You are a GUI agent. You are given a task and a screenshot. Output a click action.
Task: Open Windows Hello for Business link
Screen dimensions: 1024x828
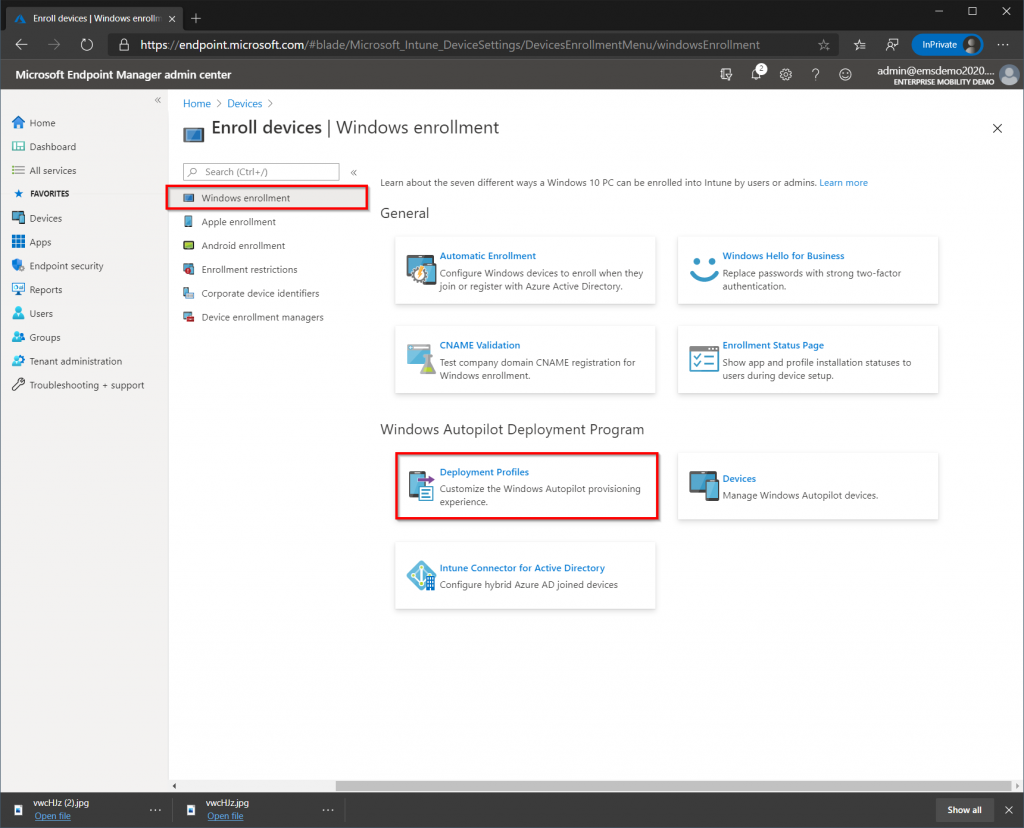(x=783, y=255)
